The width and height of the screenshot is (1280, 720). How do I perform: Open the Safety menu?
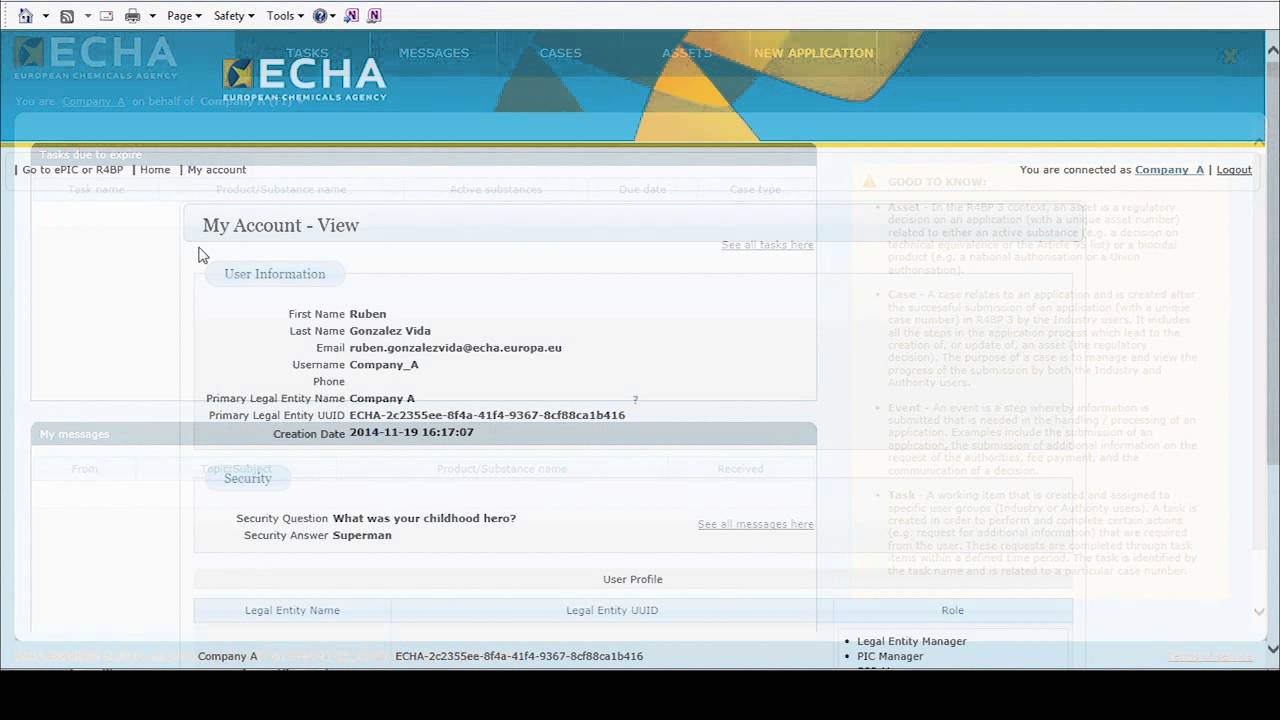tap(234, 16)
